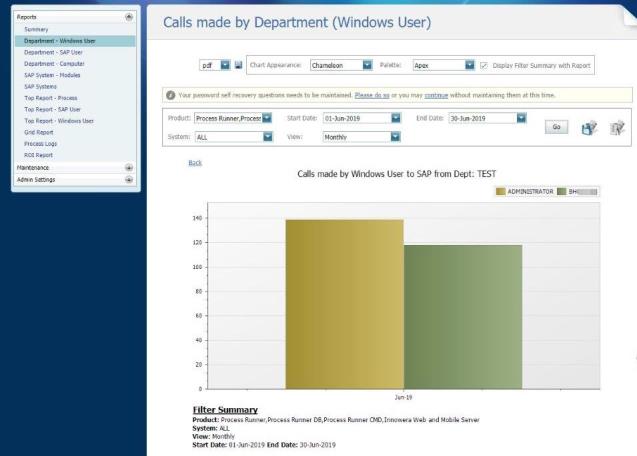Open the End Date picker dropdown
This screenshot has width=637, height=456.
point(521,118)
